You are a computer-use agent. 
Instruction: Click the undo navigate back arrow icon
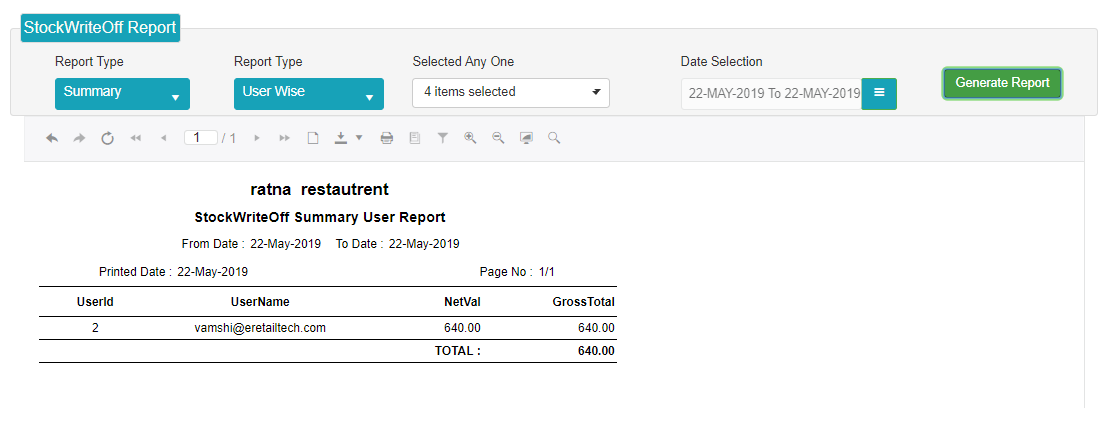[52, 138]
